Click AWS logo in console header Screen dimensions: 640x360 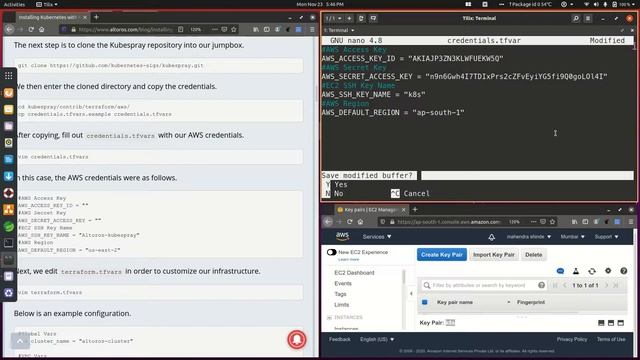342,236
